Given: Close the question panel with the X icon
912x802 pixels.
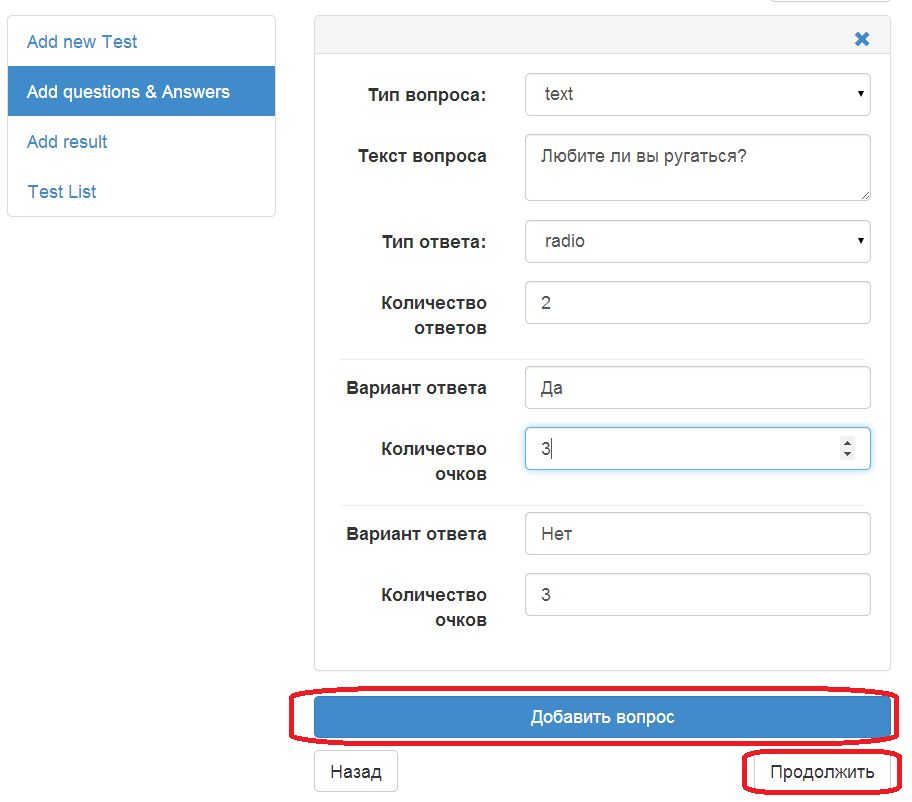Looking at the screenshot, I should [861, 39].
